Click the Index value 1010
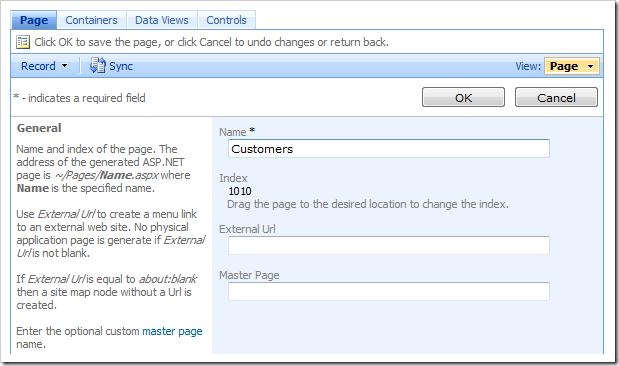 pos(240,191)
